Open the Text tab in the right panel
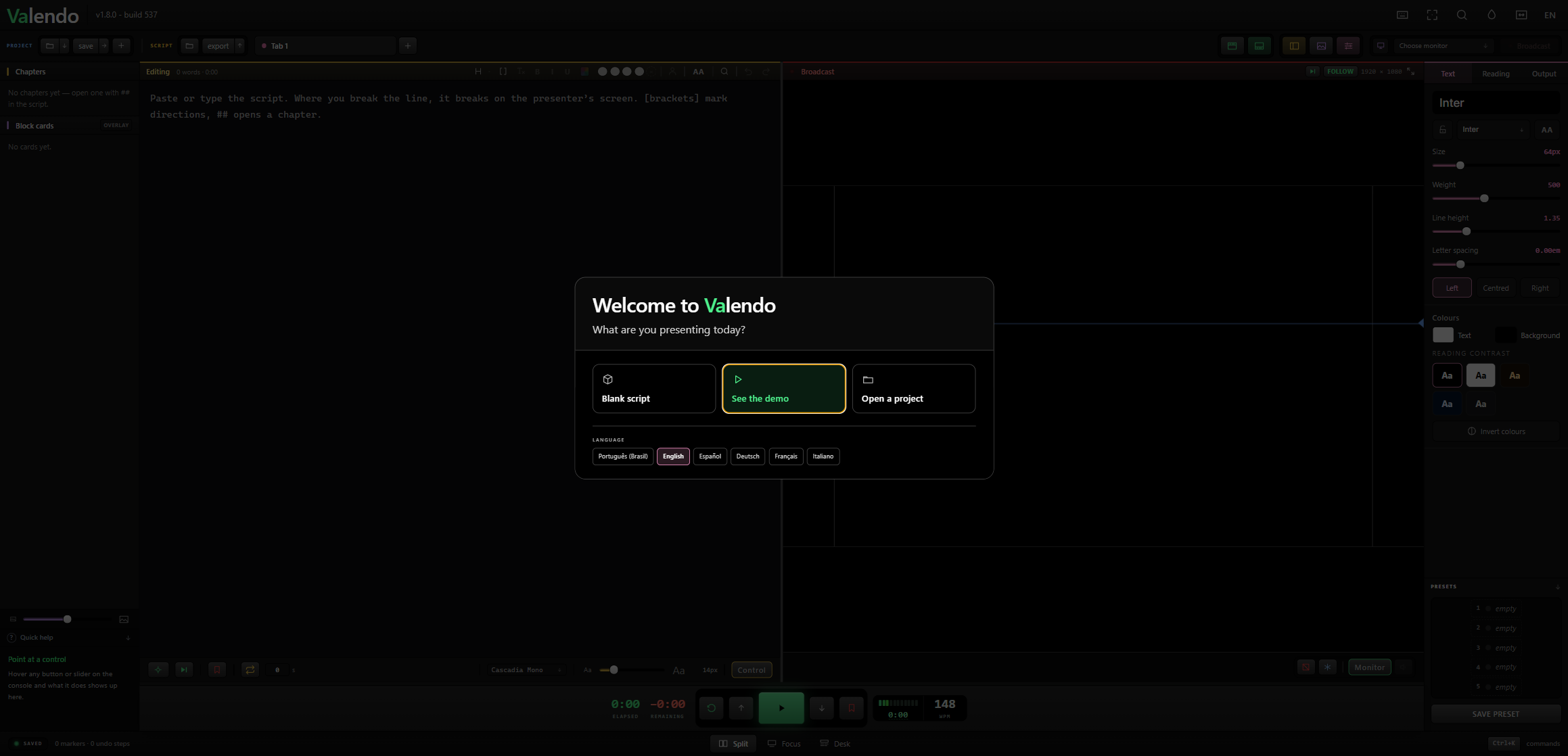1568x756 pixels. click(x=1448, y=74)
